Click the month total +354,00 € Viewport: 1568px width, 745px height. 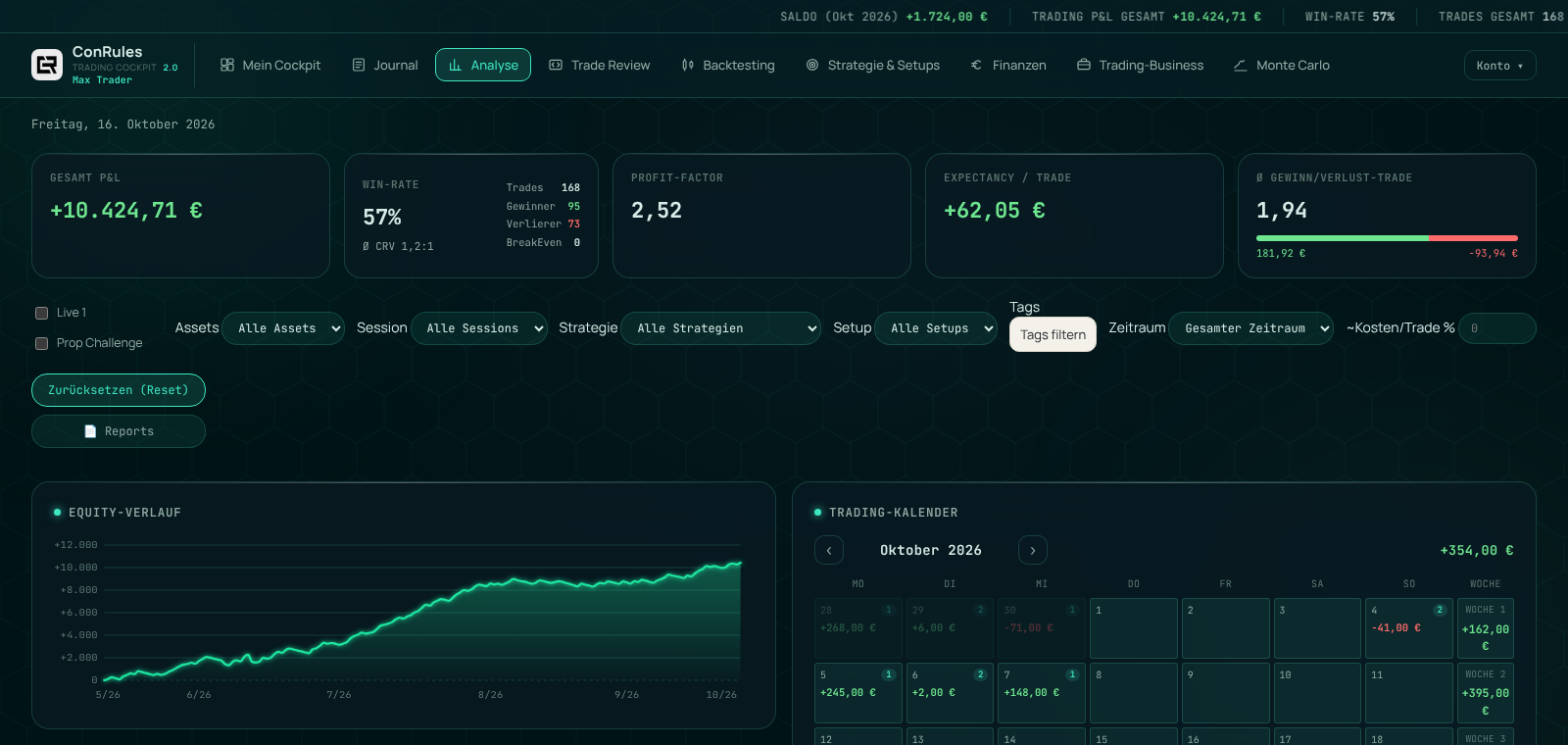click(x=1477, y=551)
